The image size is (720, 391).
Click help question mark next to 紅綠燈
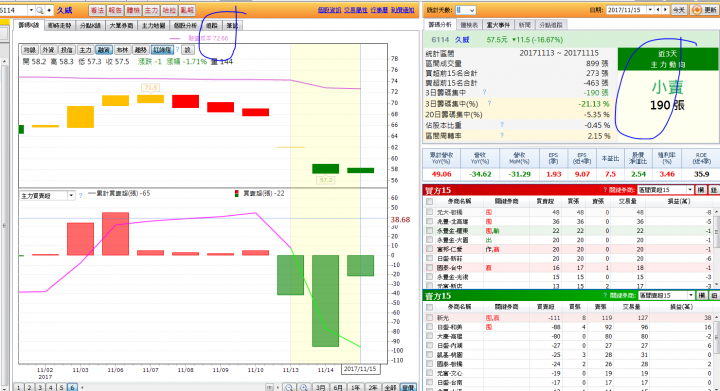[x=177, y=50]
